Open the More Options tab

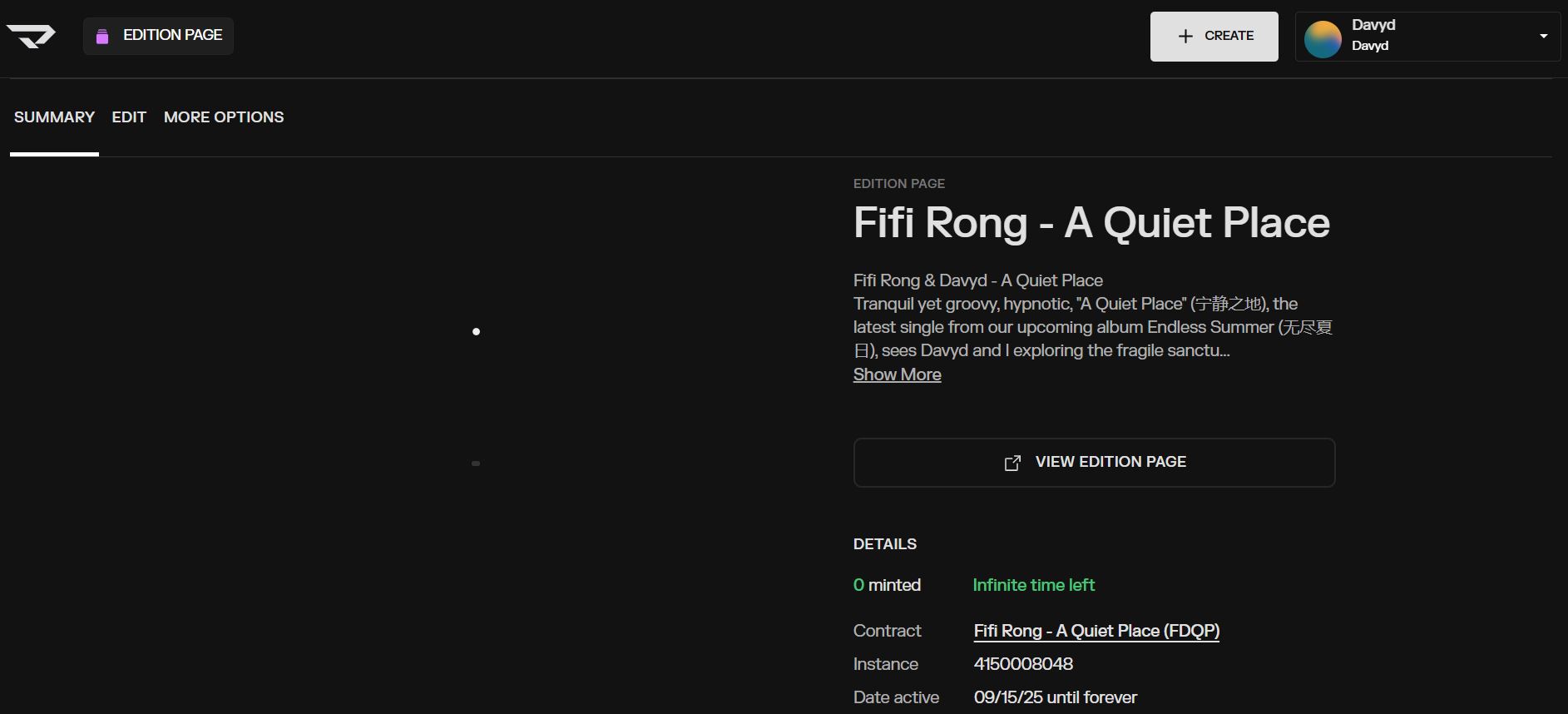point(224,117)
